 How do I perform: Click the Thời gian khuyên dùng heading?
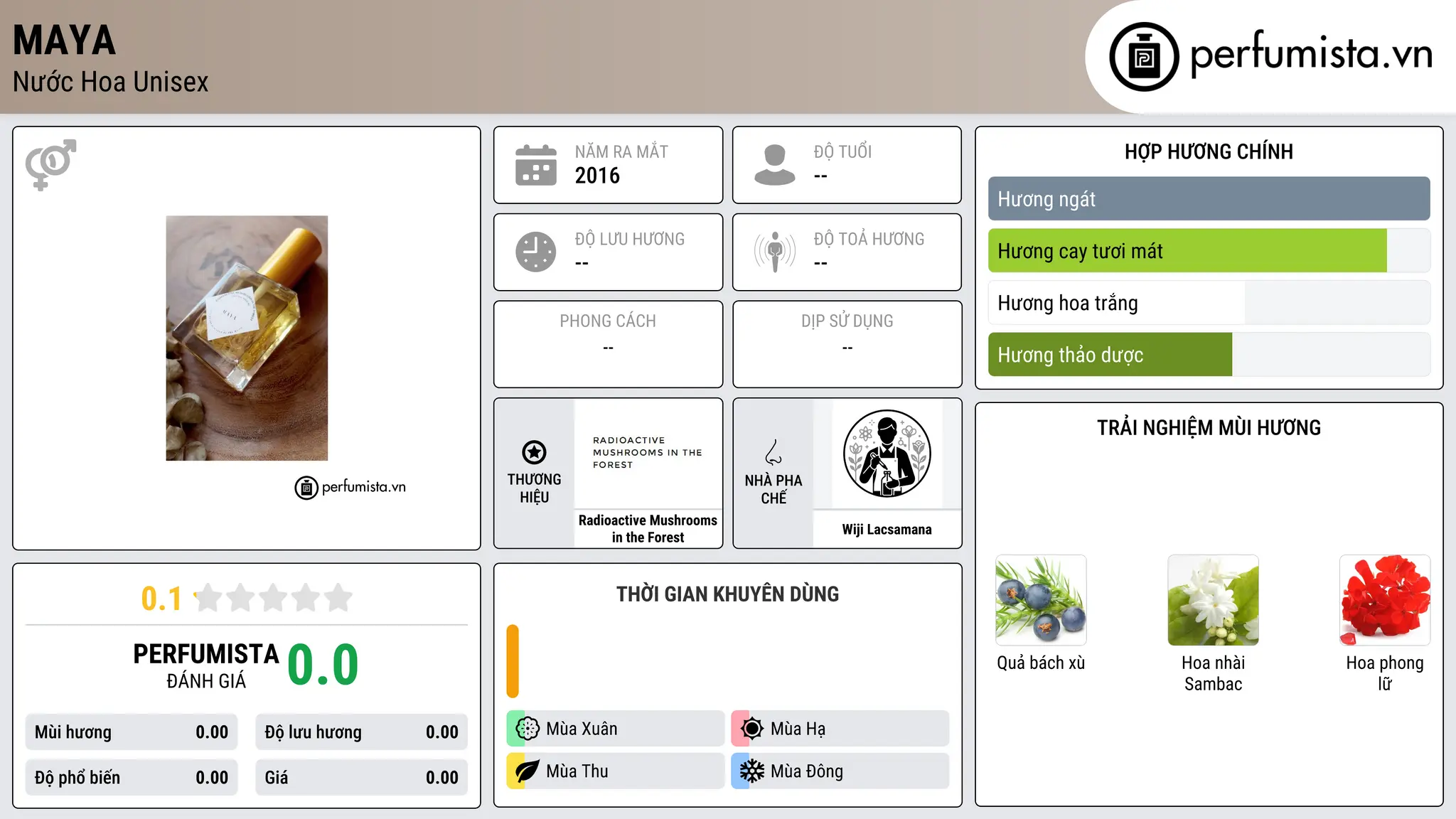pos(727,594)
